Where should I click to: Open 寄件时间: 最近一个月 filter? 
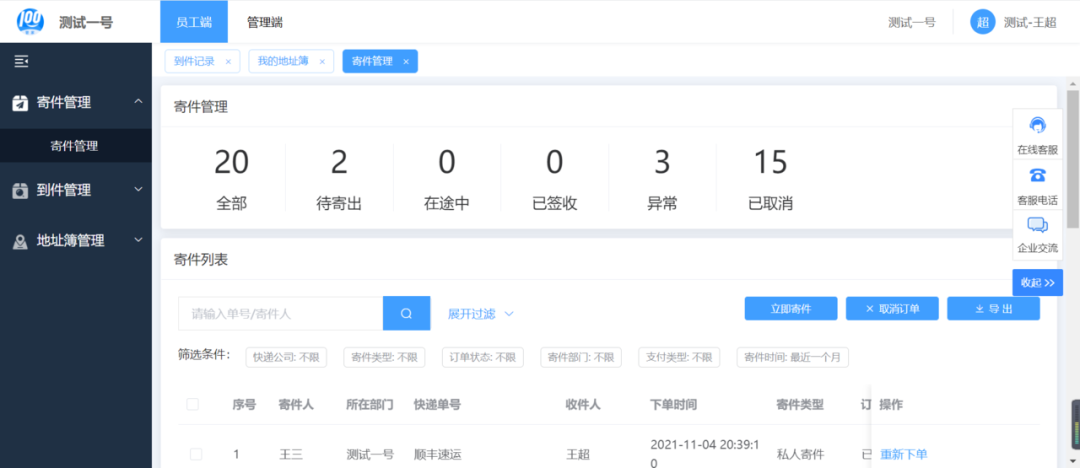[x=793, y=358]
